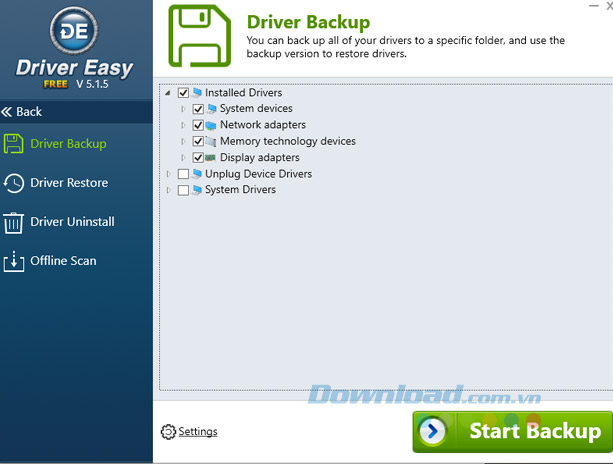613x464 pixels.
Task: Click the Unplug Device Drivers icon
Action: 197,174
